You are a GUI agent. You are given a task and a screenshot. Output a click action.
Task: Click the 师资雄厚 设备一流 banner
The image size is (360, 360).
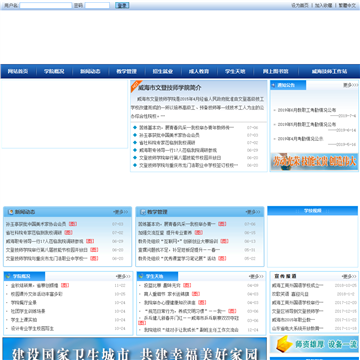click(314, 344)
